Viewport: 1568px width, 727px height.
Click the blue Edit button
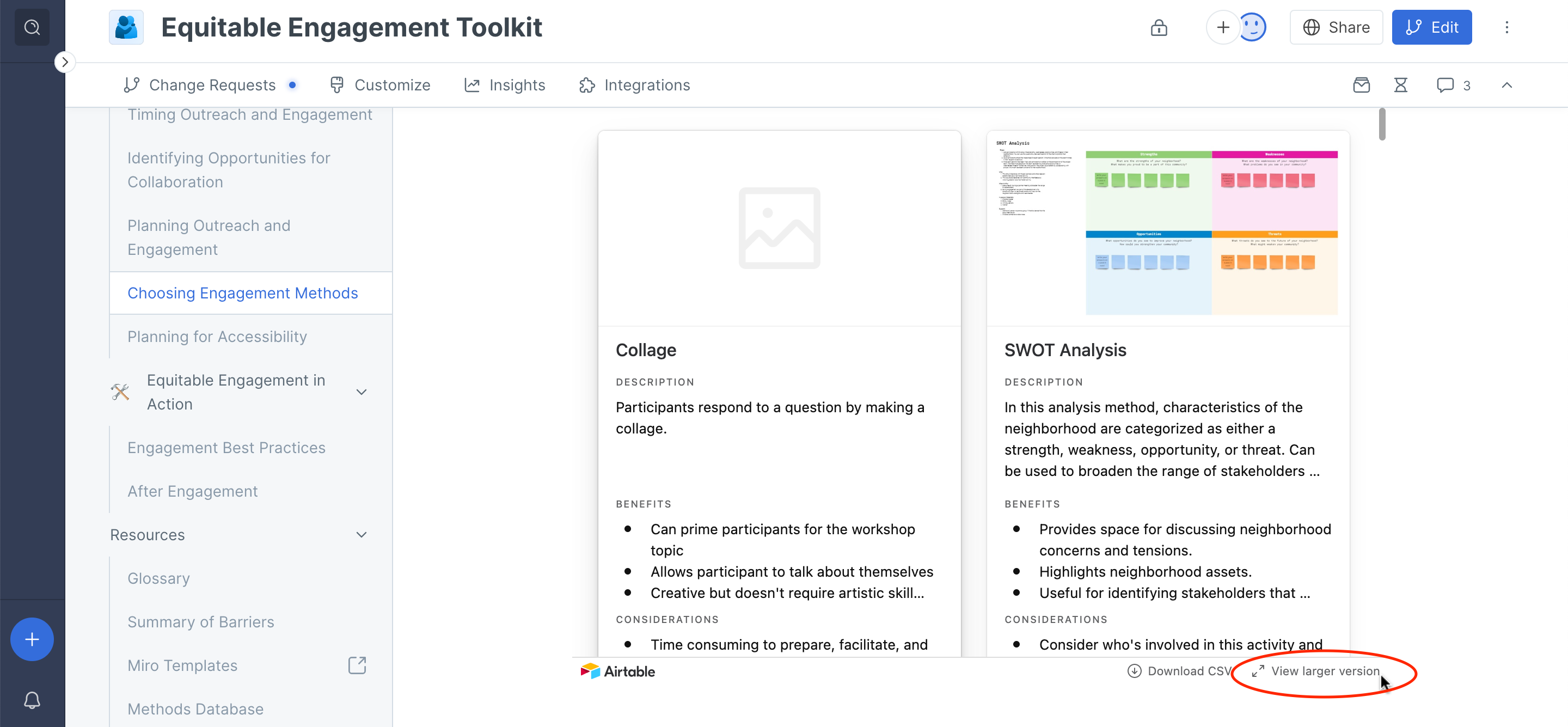(1431, 27)
